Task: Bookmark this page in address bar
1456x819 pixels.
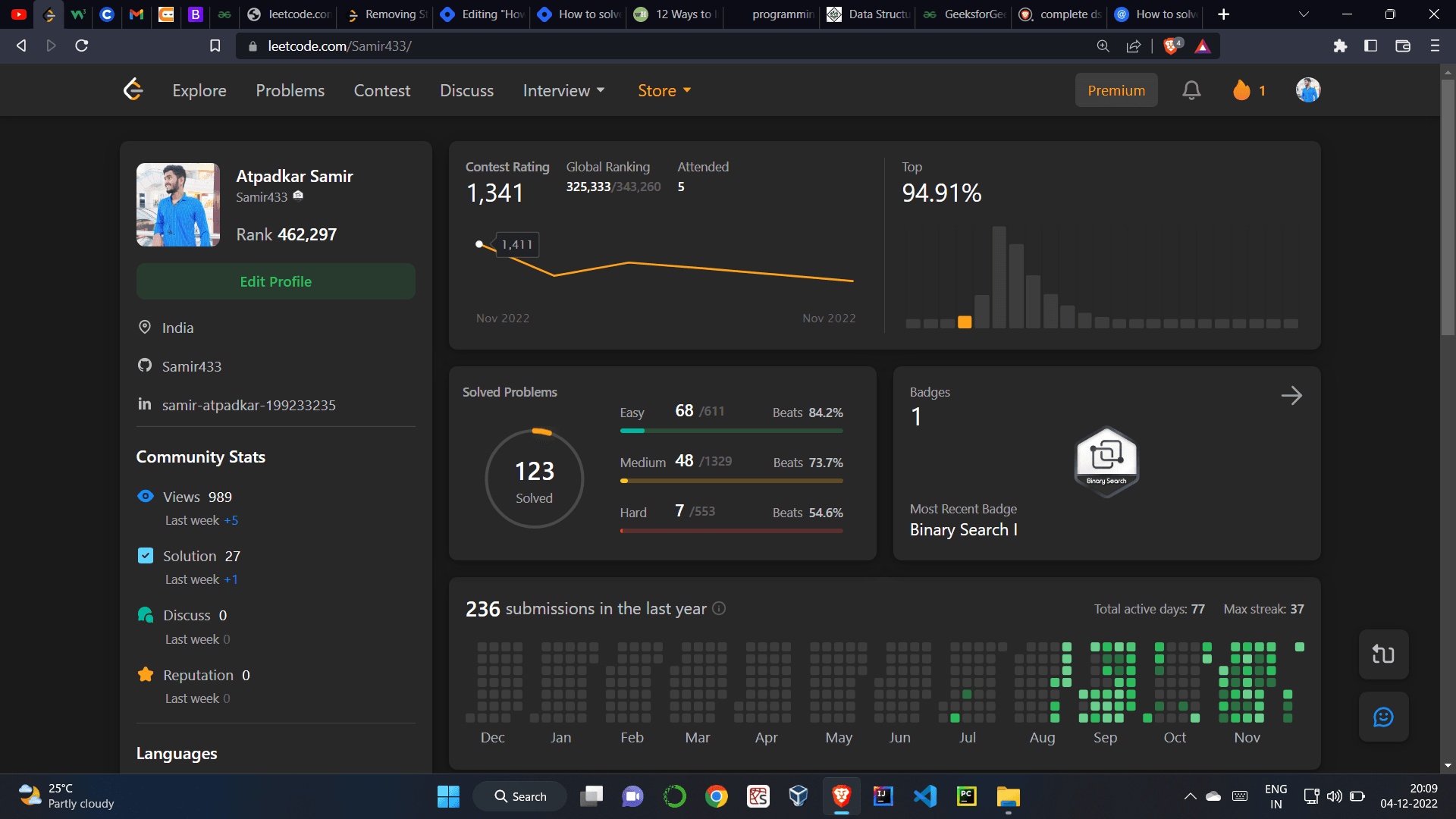Action: pos(215,46)
